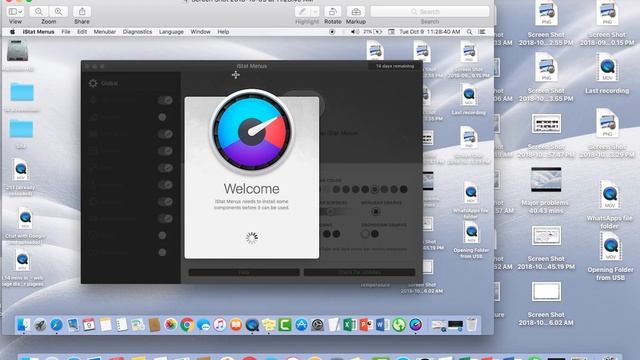Select the hard drive icon on captured desktop
Screen dimensions: 640x360
(x=18, y=52)
